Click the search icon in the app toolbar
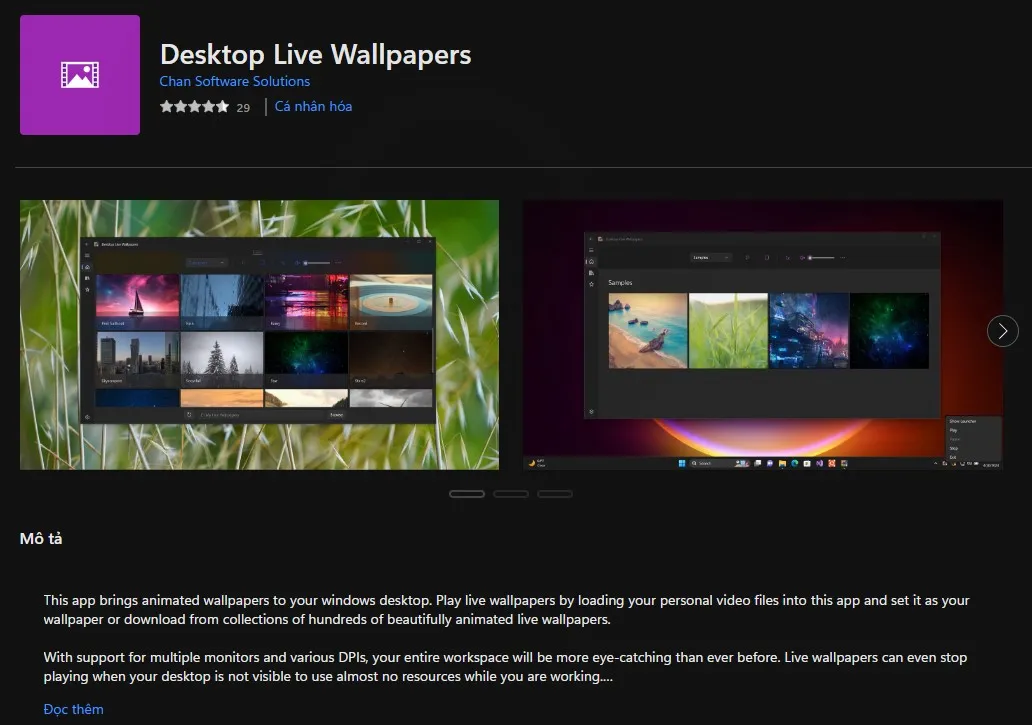Image resolution: width=1032 pixels, height=725 pixels. pyautogui.click(x=747, y=258)
